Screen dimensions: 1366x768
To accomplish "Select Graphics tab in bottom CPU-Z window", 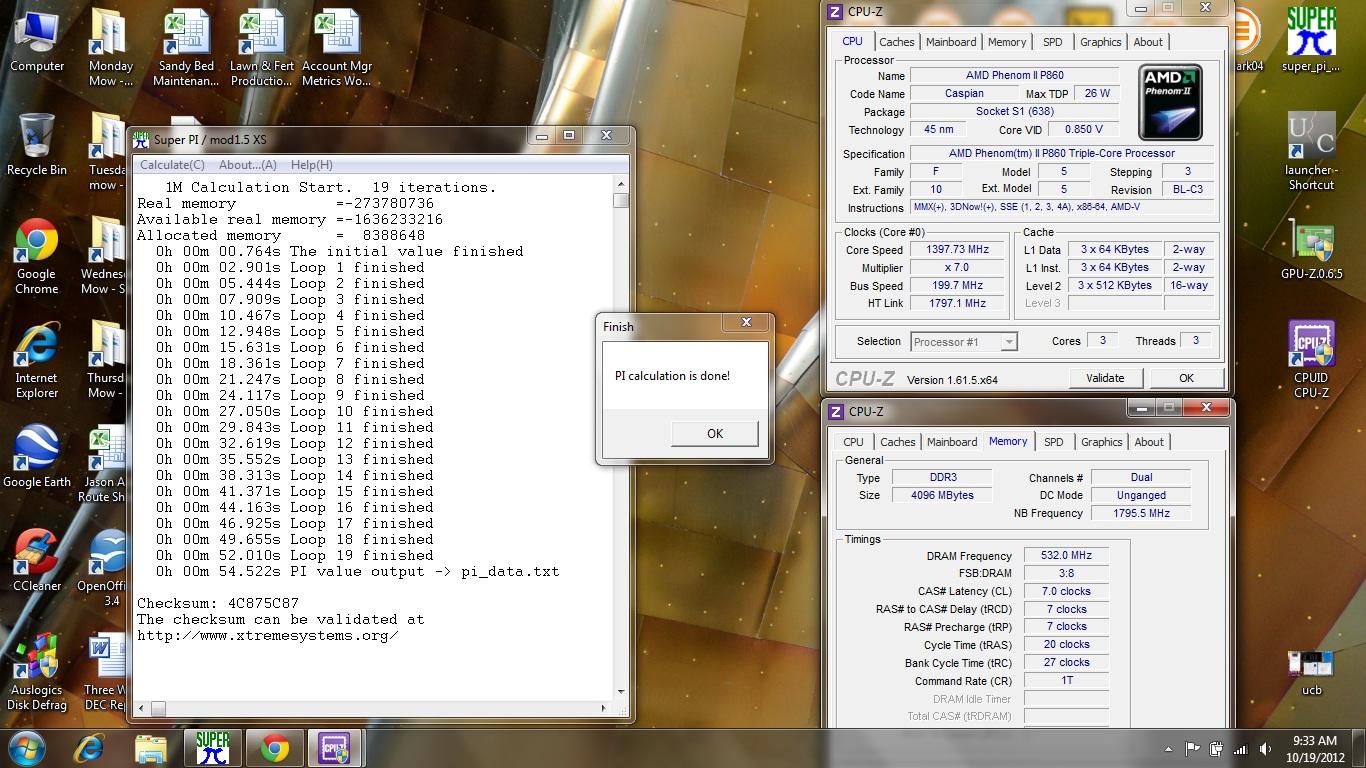I will point(1101,442).
